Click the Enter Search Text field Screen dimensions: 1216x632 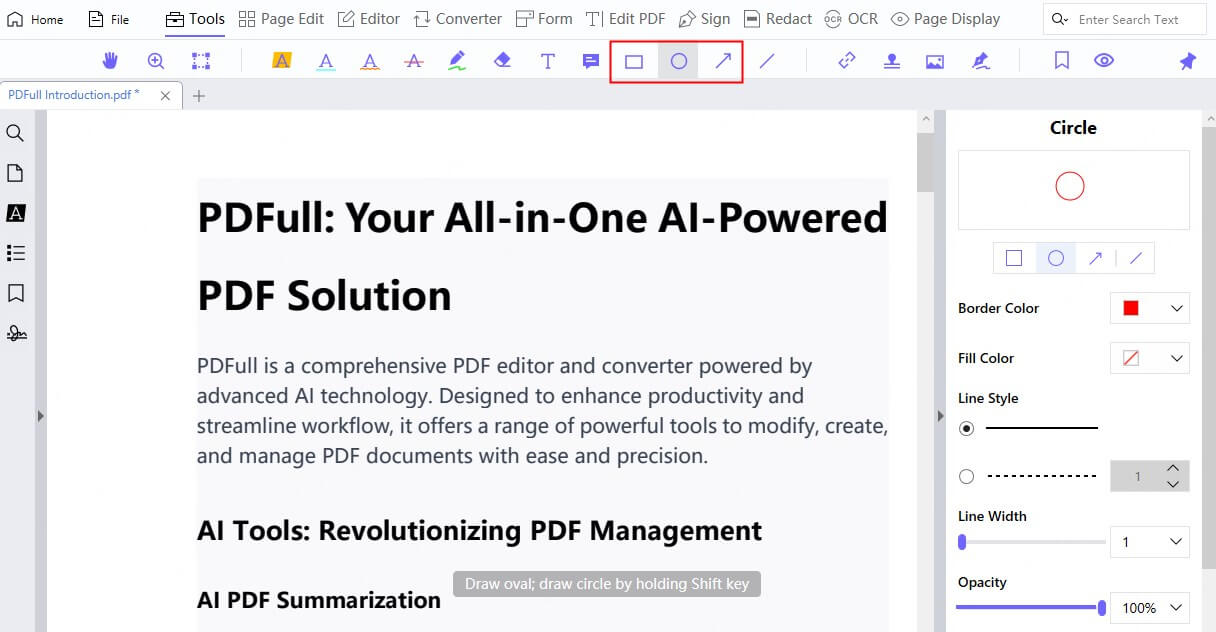pos(1128,19)
